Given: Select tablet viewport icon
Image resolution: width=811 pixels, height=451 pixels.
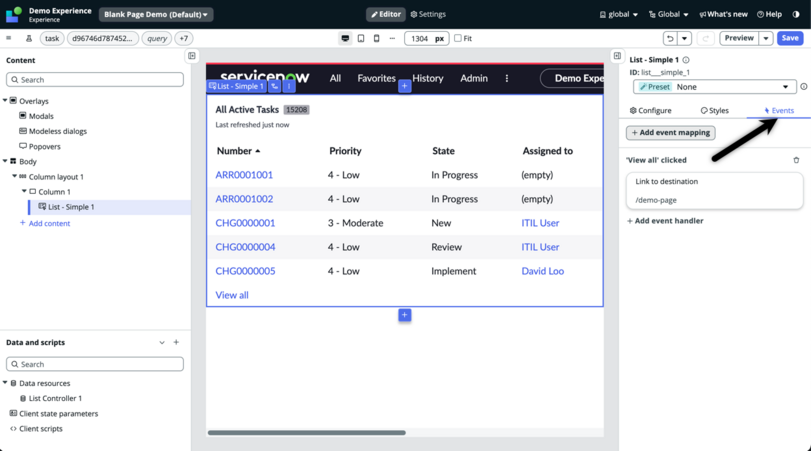Looking at the screenshot, I should pos(361,38).
